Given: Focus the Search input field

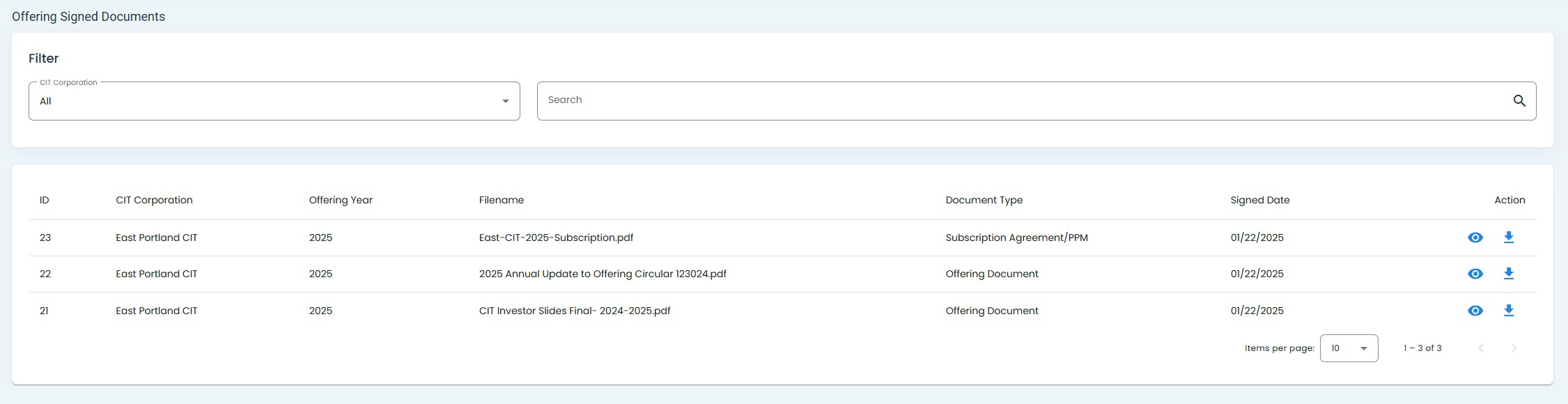Looking at the screenshot, I should [x=1017, y=100].
